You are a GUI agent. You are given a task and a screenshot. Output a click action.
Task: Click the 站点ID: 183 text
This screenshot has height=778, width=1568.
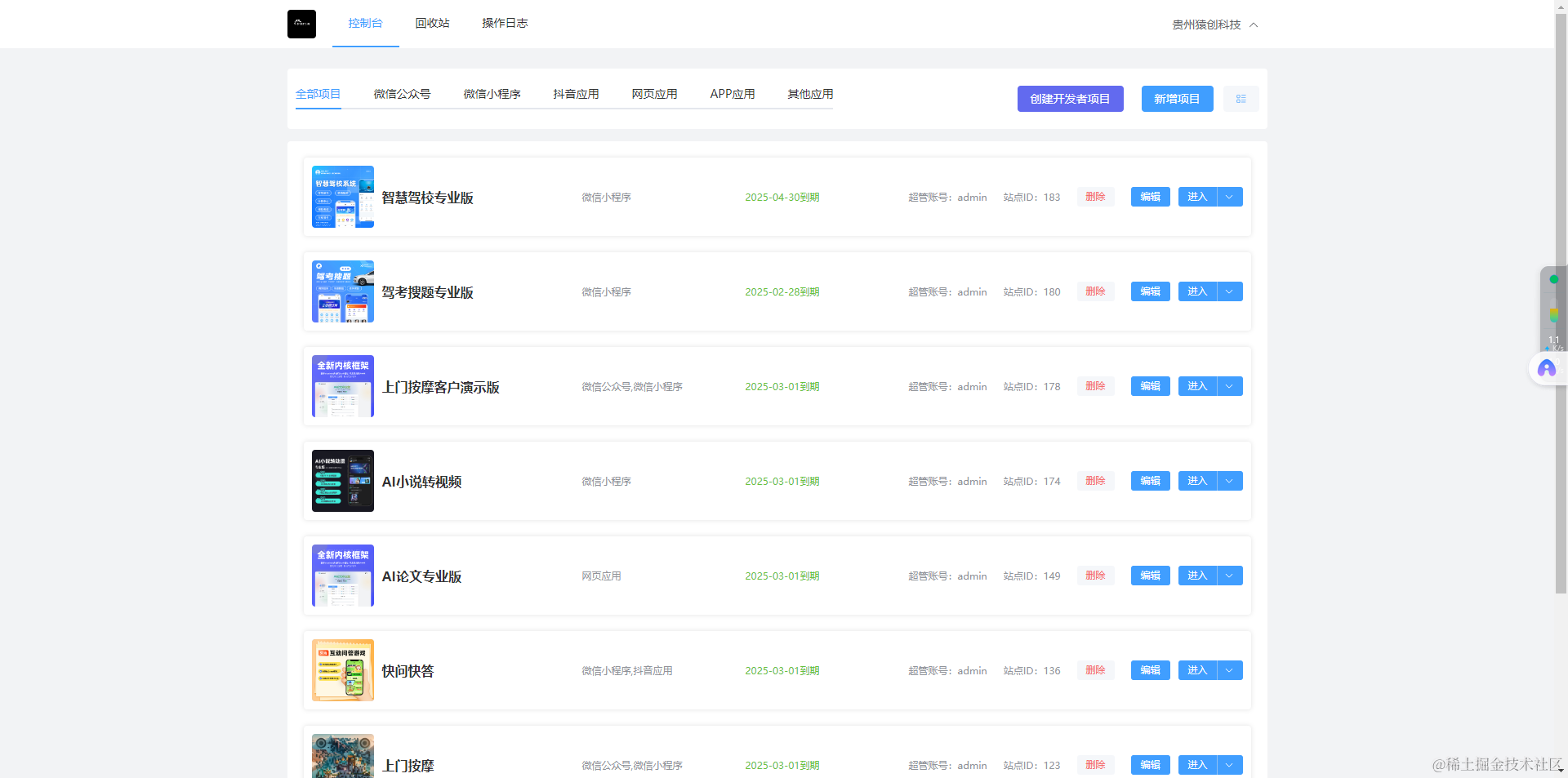tap(1031, 198)
